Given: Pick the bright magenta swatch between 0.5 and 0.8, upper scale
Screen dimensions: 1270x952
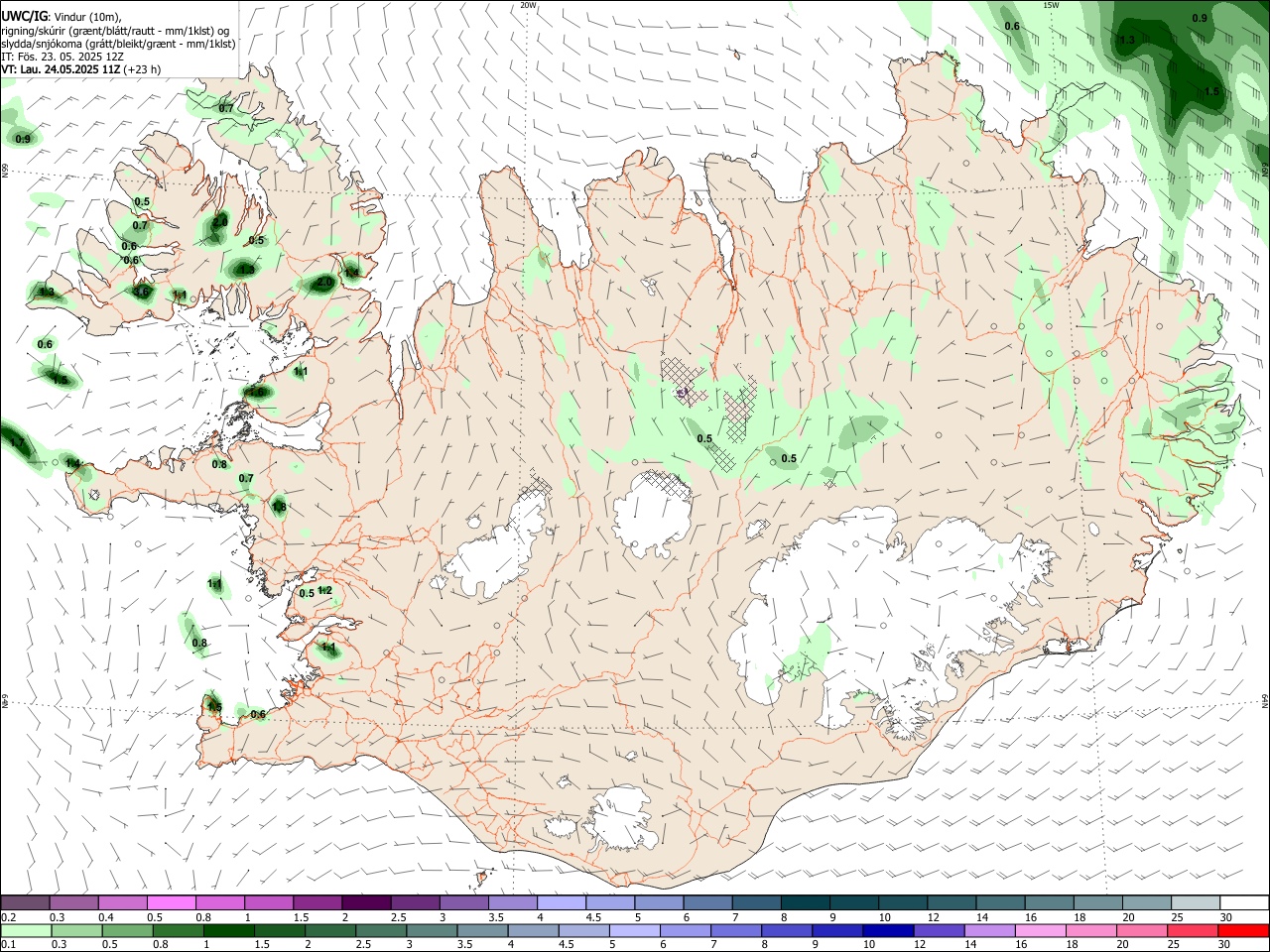Looking at the screenshot, I should click(x=171, y=902).
